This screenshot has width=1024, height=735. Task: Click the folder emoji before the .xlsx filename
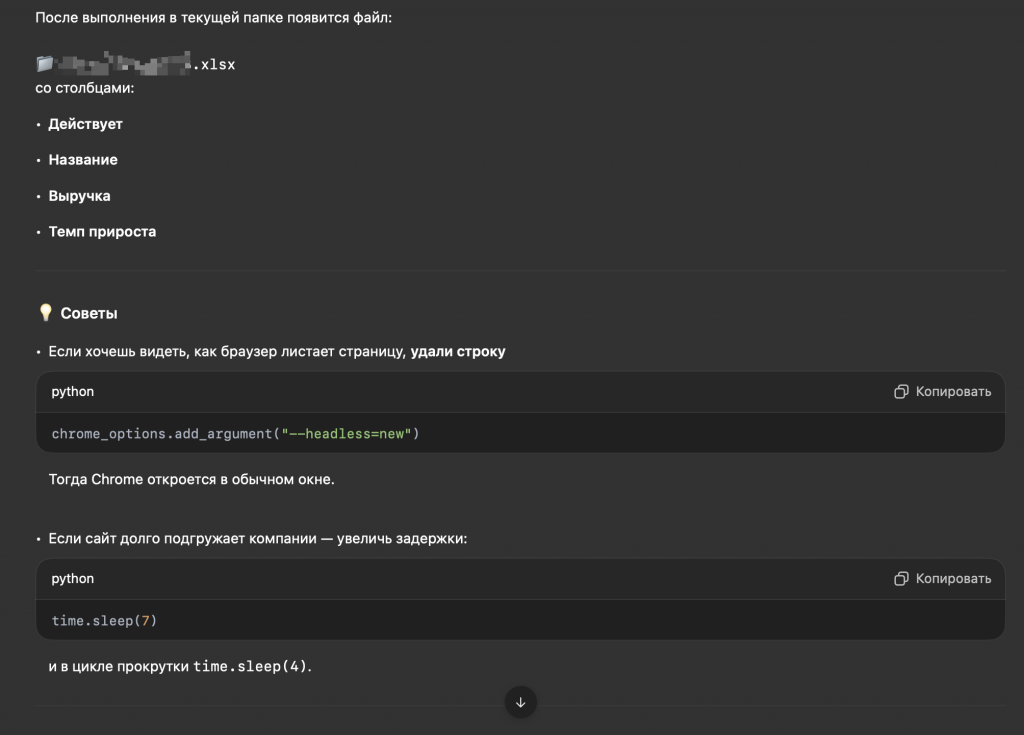tap(44, 64)
